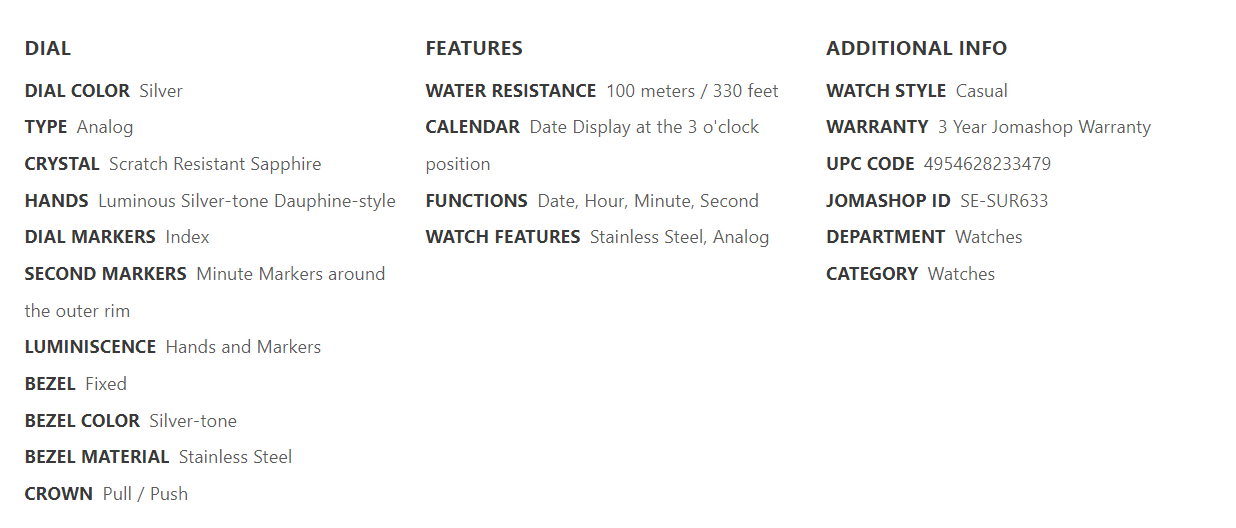Image resolution: width=1236 pixels, height=528 pixels.
Task: Click the FEATURES section heading
Action: coord(473,48)
